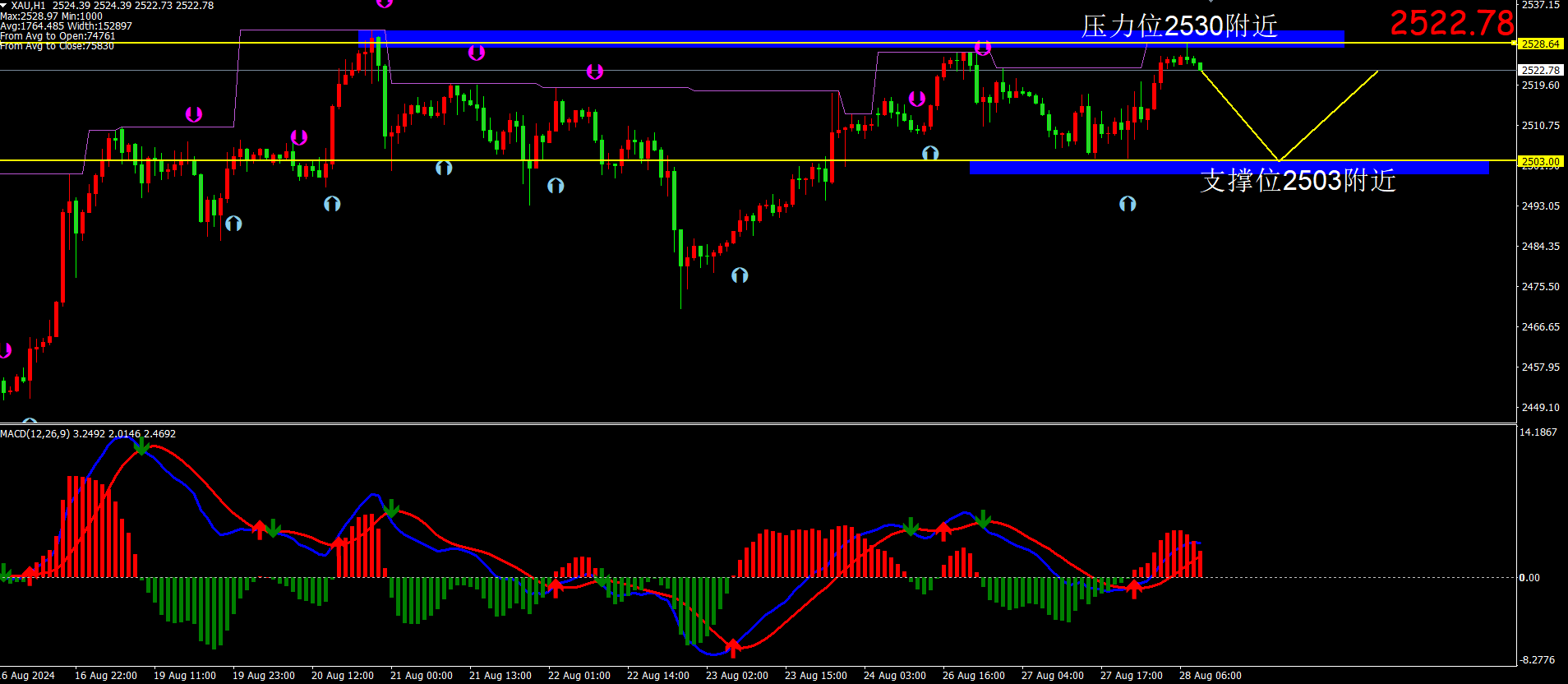1568x684 pixels.
Task: Click the 22 Aug 01:00 time label
Action: pos(579,675)
